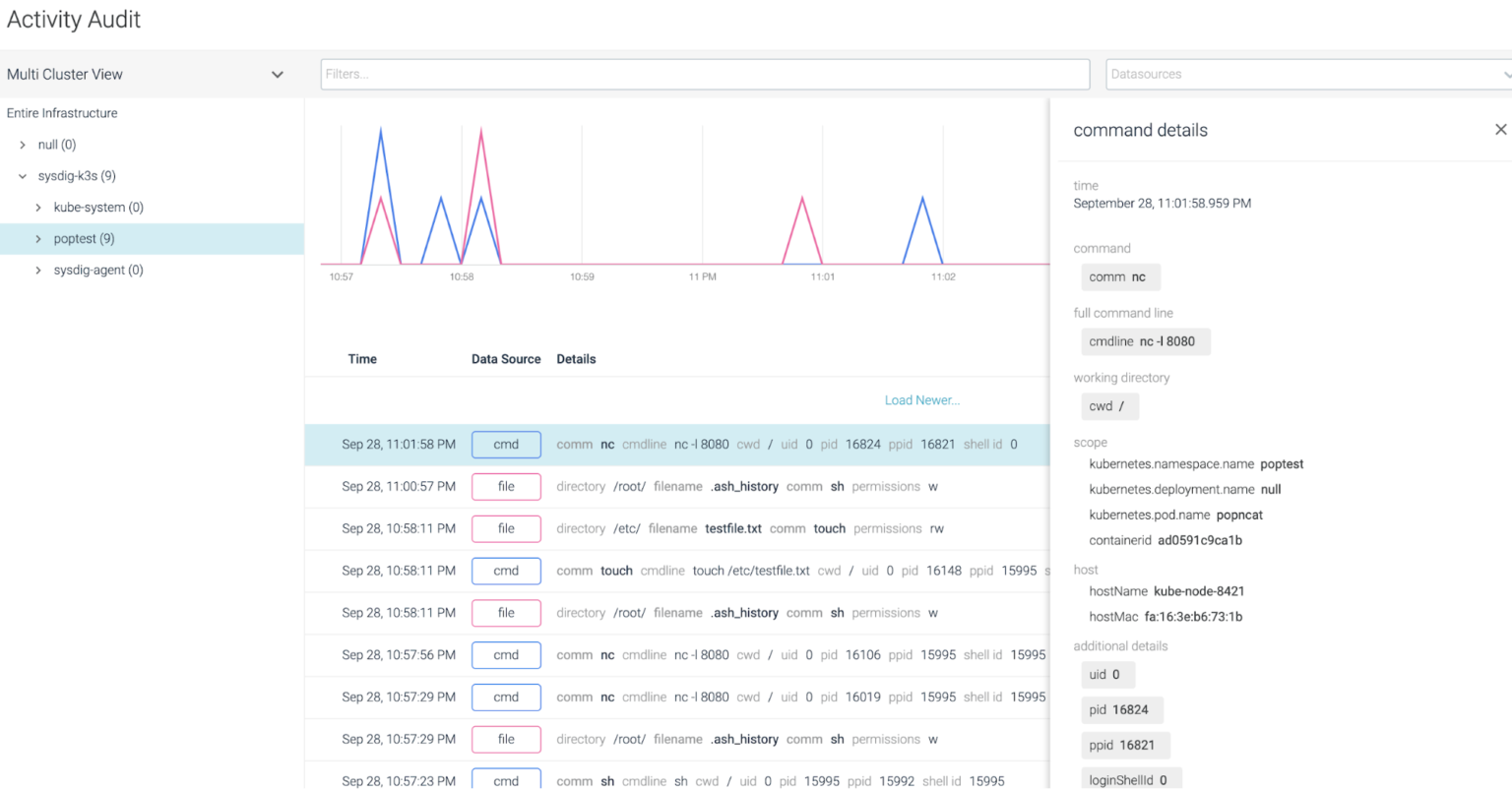Click the kubernetes.deployment.name null entry

coord(1185,490)
